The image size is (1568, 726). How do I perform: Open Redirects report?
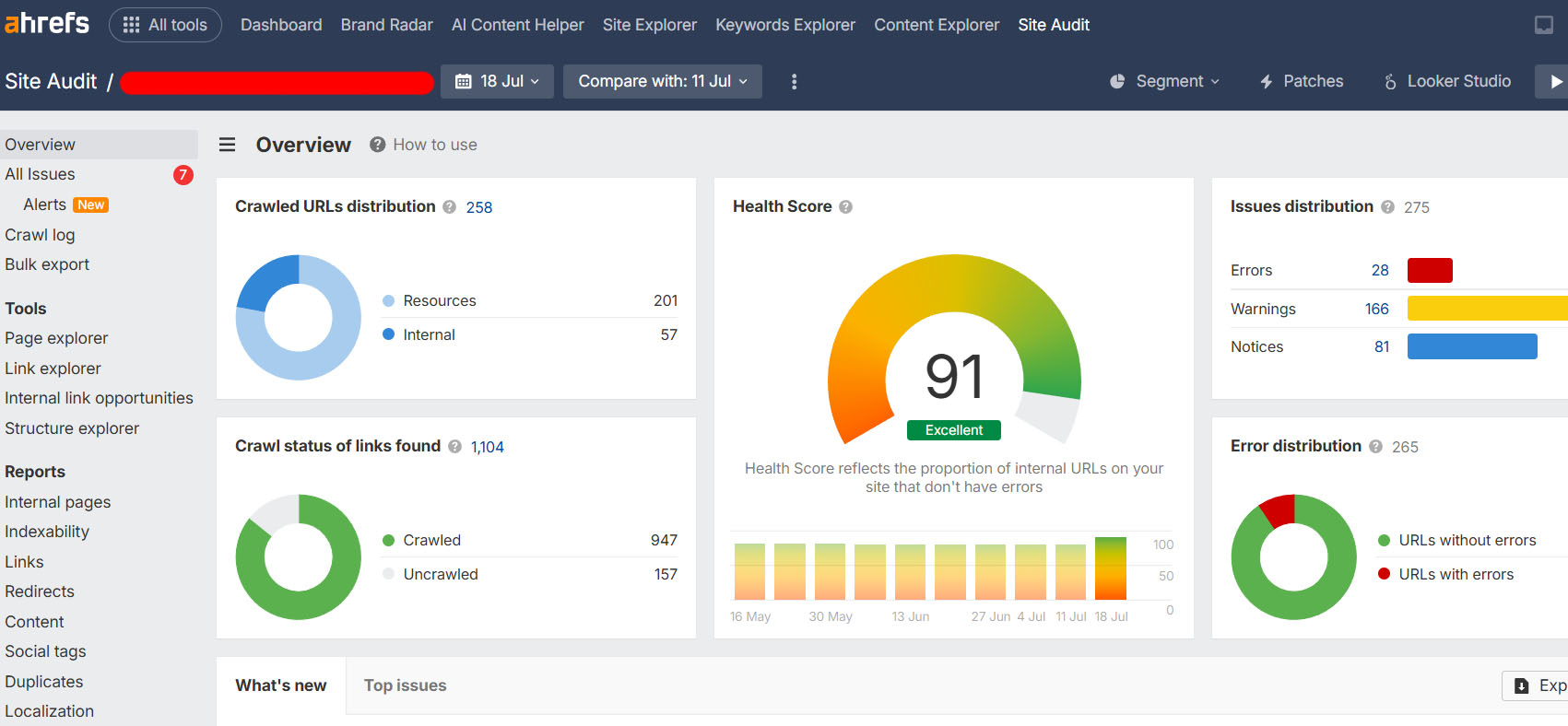point(40,591)
